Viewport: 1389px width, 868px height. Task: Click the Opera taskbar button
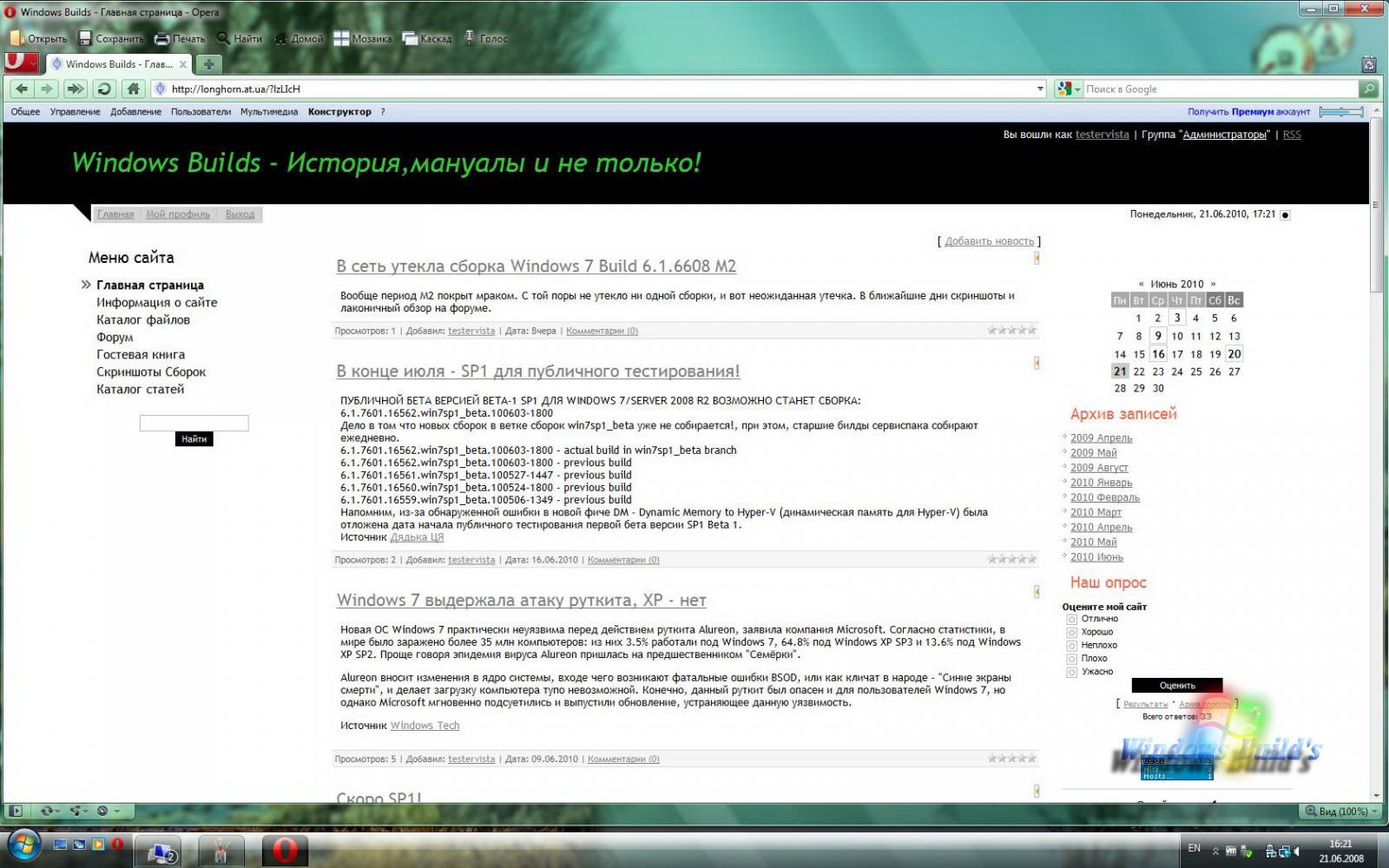[x=284, y=850]
